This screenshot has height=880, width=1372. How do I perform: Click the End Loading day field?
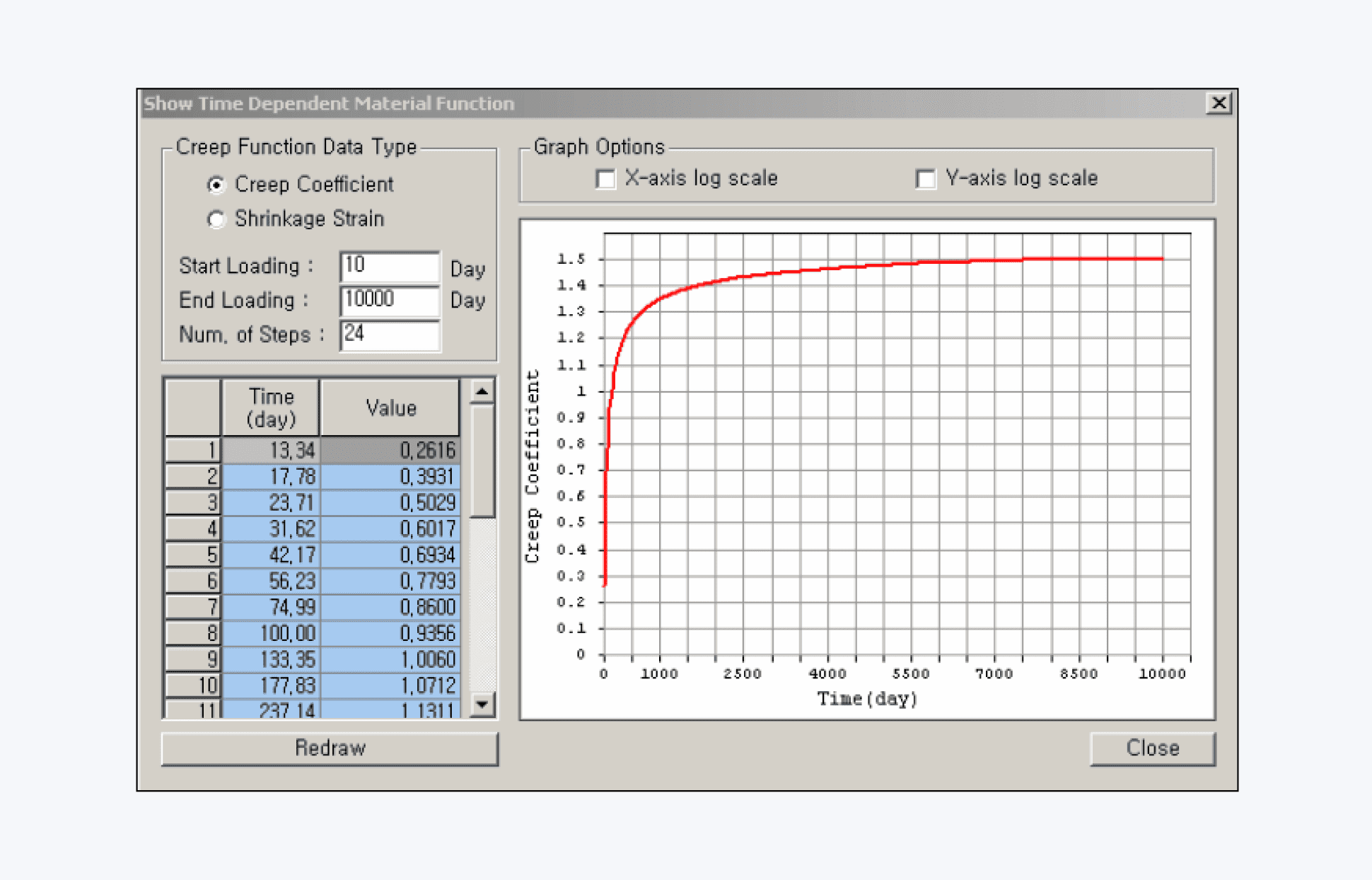(390, 300)
